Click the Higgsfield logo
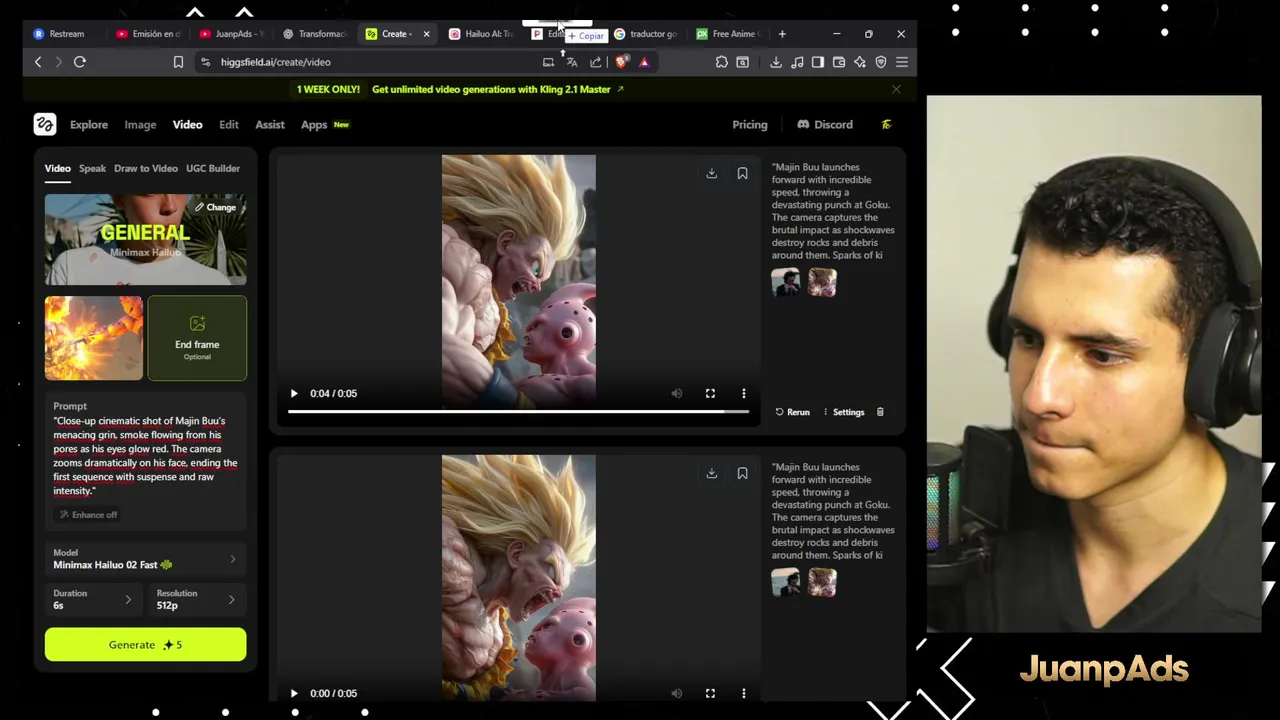1280x720 pixels. 44,124
